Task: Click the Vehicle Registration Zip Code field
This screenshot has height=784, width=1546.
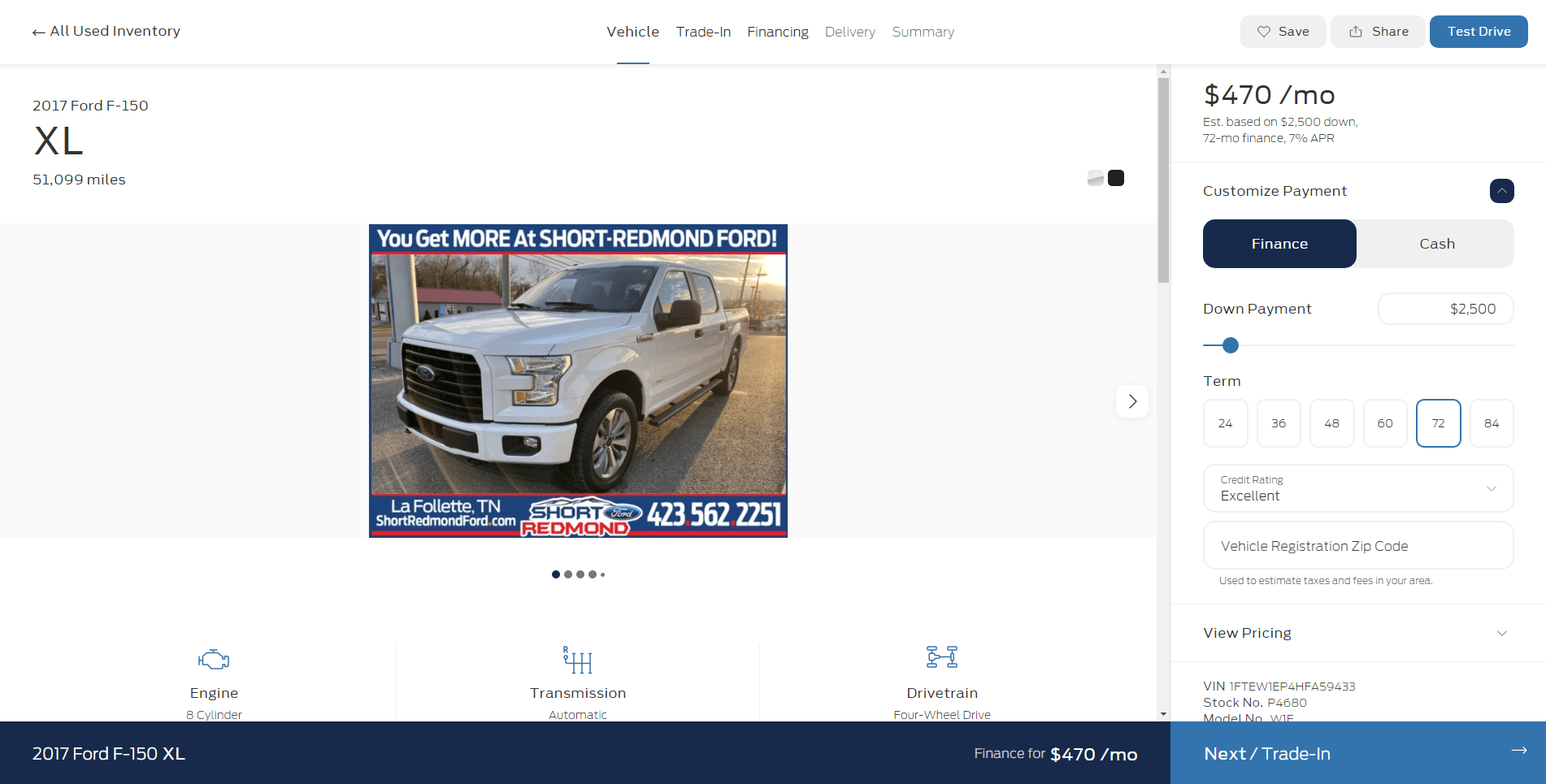Action: point(1357,545)
